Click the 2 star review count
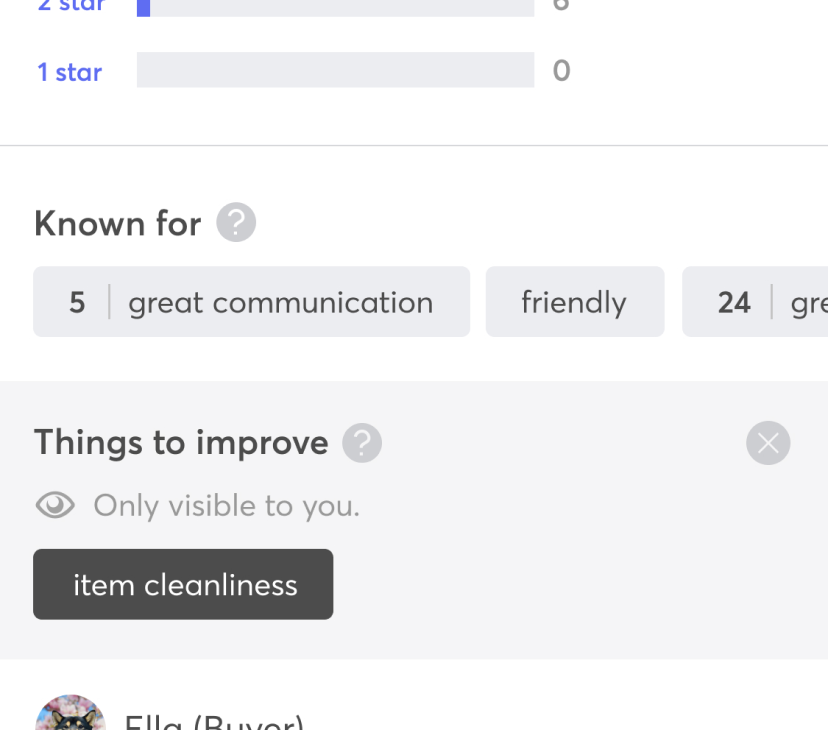828x730 pixels. pos(561,5)
